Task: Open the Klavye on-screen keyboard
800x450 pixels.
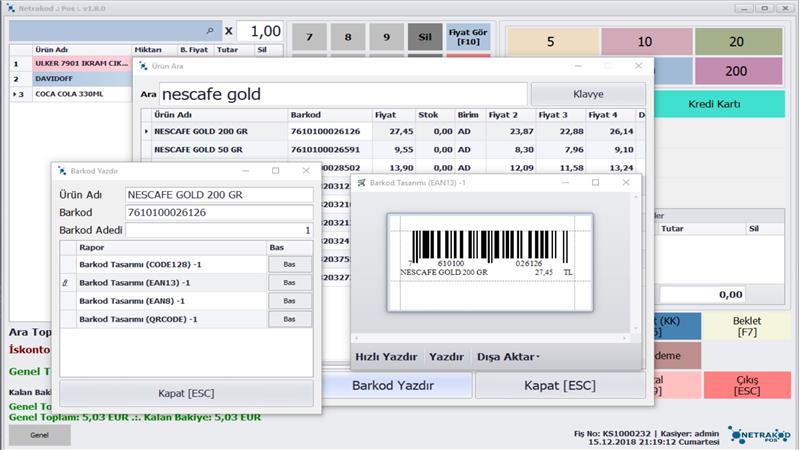Action: pos(588,94)
